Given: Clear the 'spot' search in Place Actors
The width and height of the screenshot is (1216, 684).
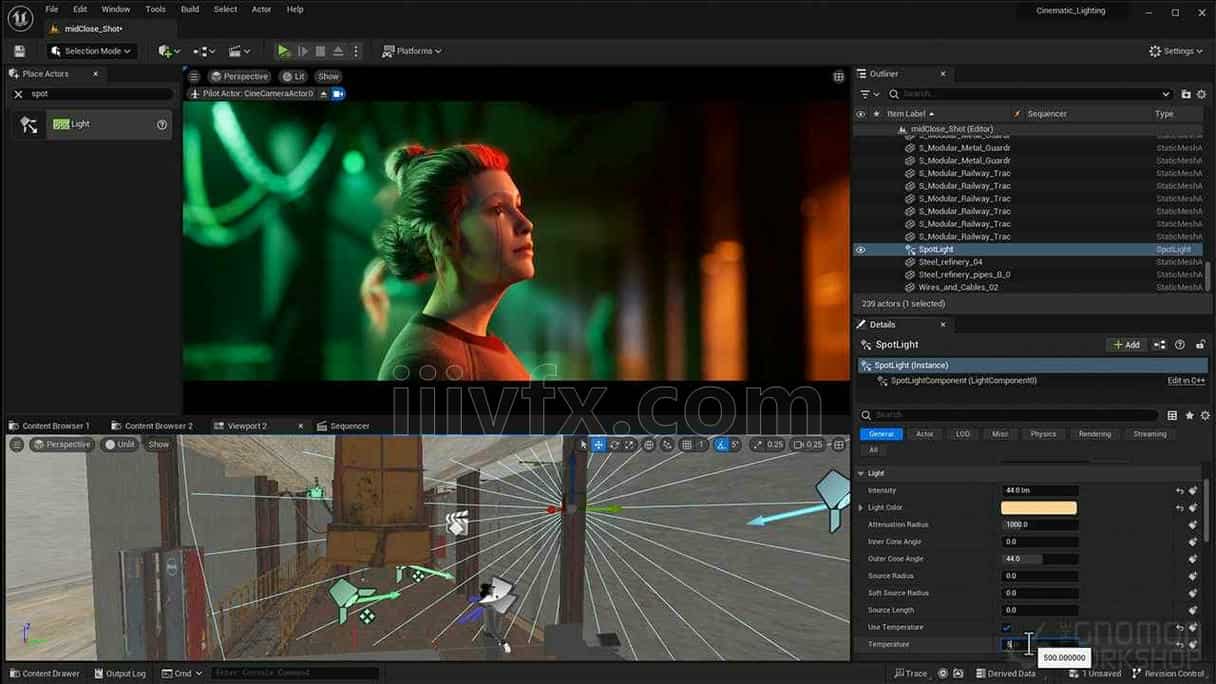Looking at the screenshot, I should click(x=18, y=94).
